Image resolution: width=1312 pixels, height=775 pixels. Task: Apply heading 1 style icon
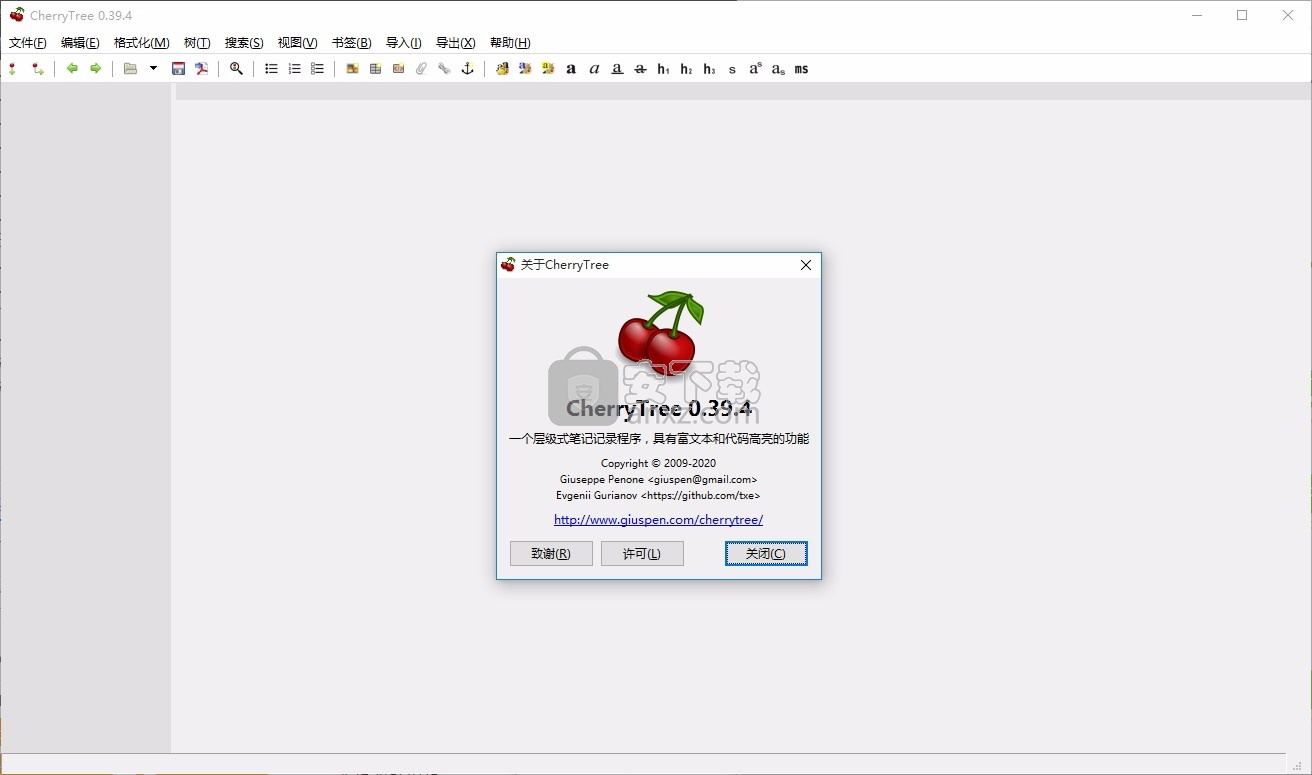click(x=663, y=69)
